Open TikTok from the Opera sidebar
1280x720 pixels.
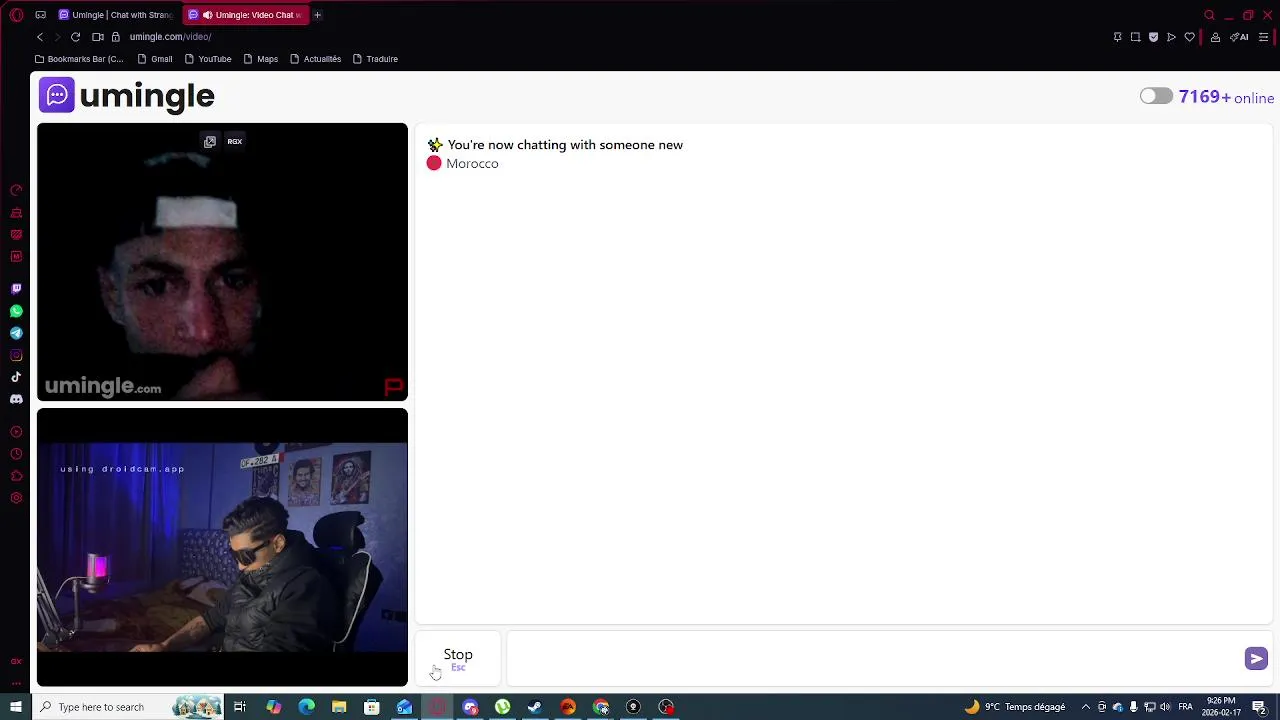16,377
